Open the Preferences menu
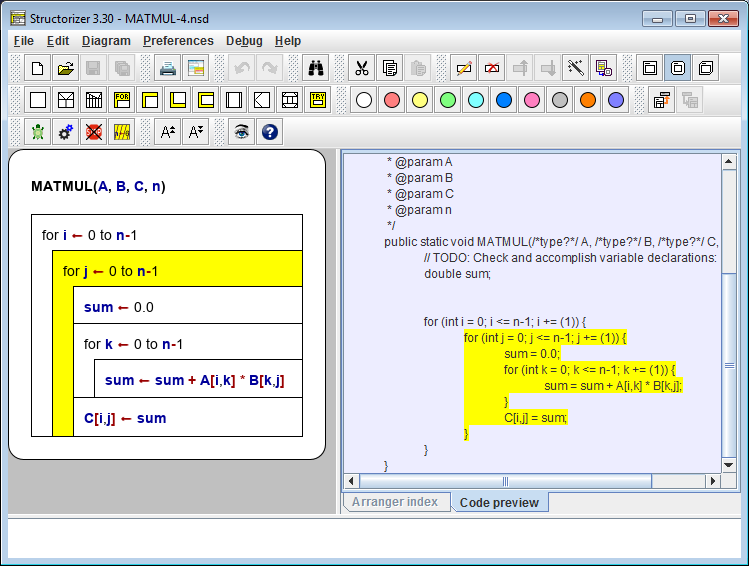 pyautogui.click(x=178, y=41)
